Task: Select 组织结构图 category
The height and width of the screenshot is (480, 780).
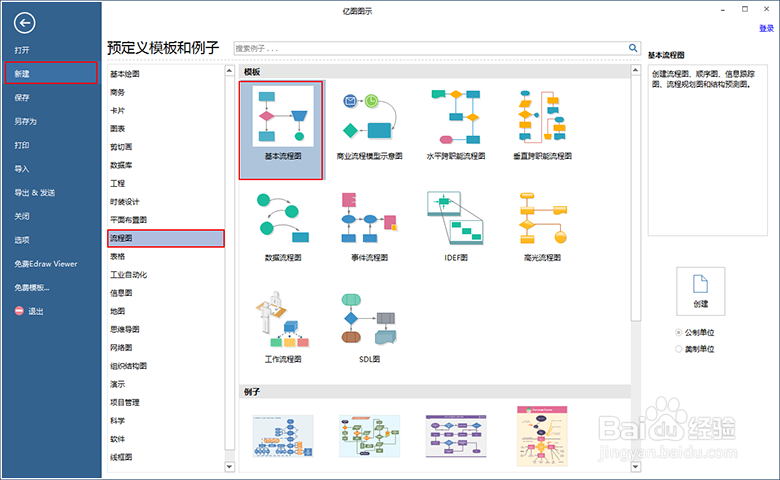Action: coord(128,366)
